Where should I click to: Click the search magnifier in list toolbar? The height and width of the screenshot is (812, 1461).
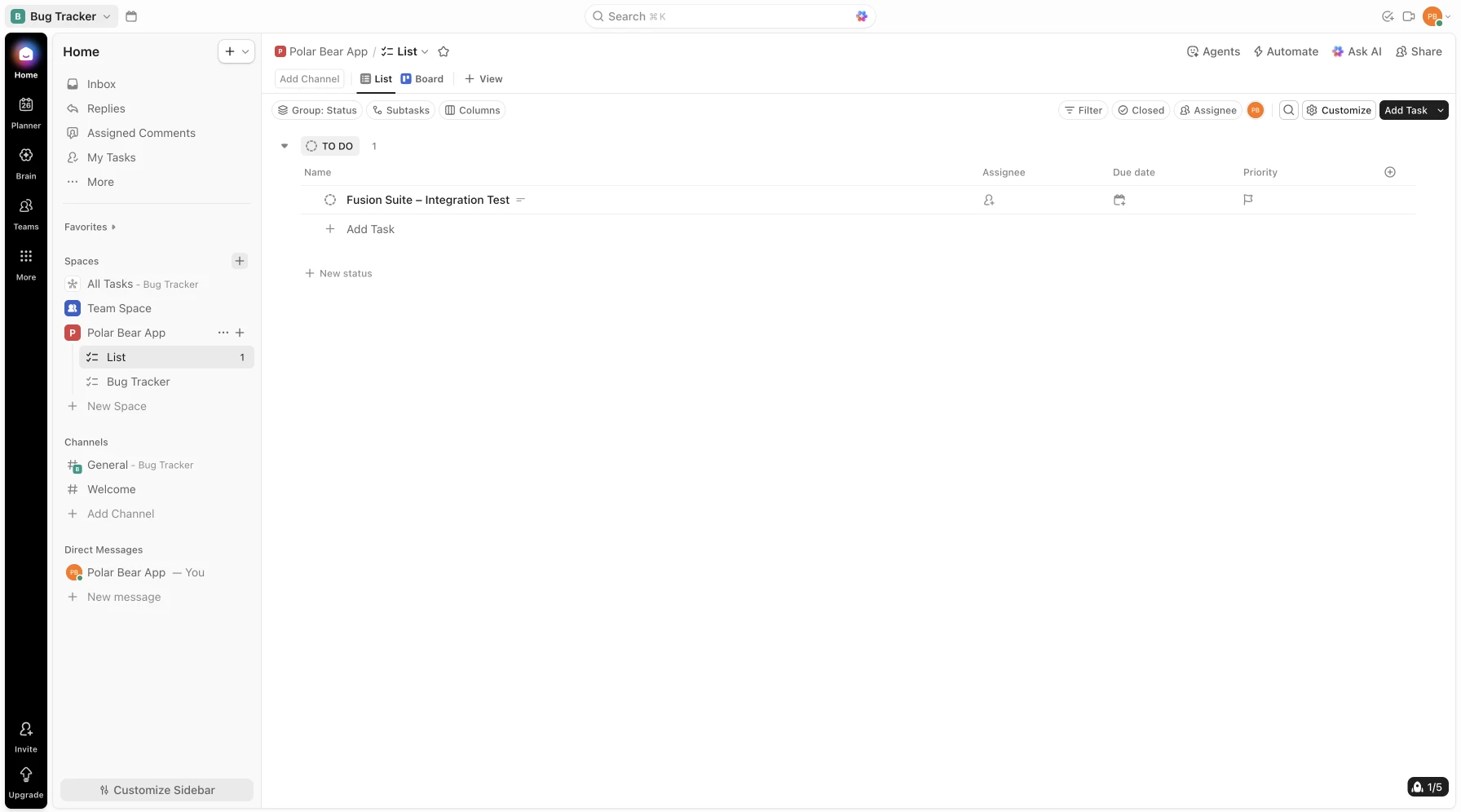click(1288, 110)
